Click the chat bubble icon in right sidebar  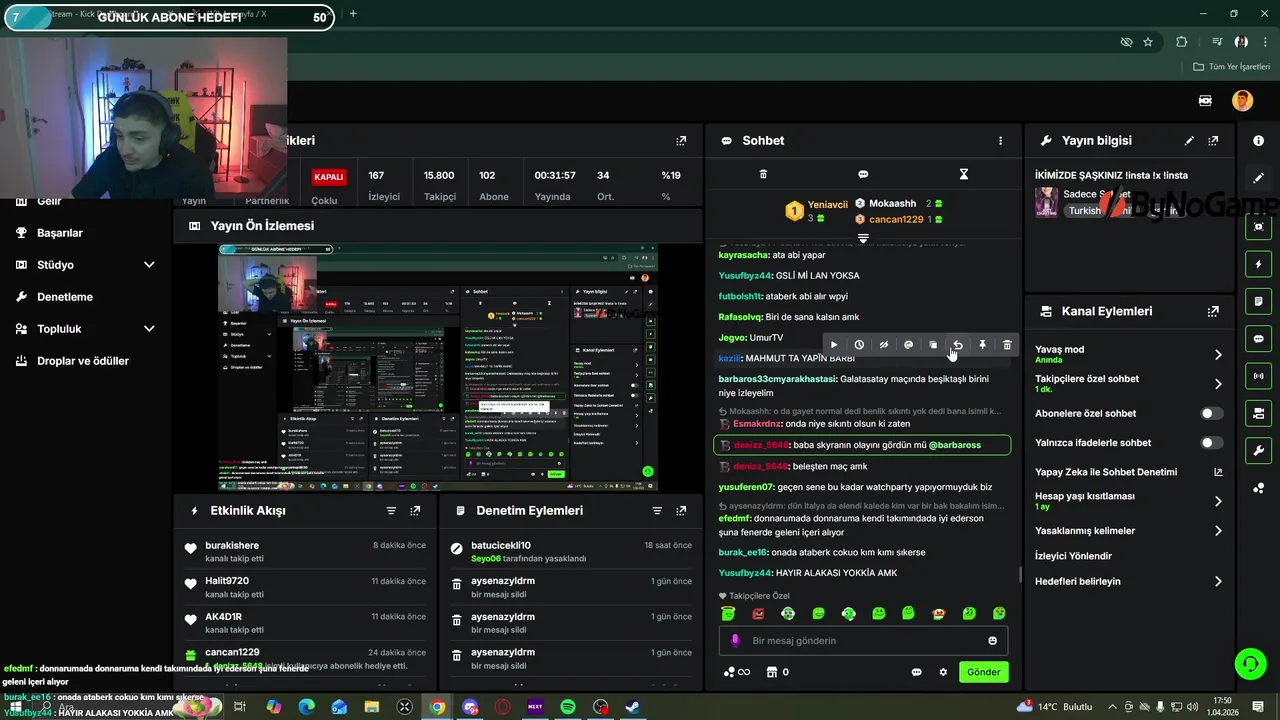(x=1259, y=339)
